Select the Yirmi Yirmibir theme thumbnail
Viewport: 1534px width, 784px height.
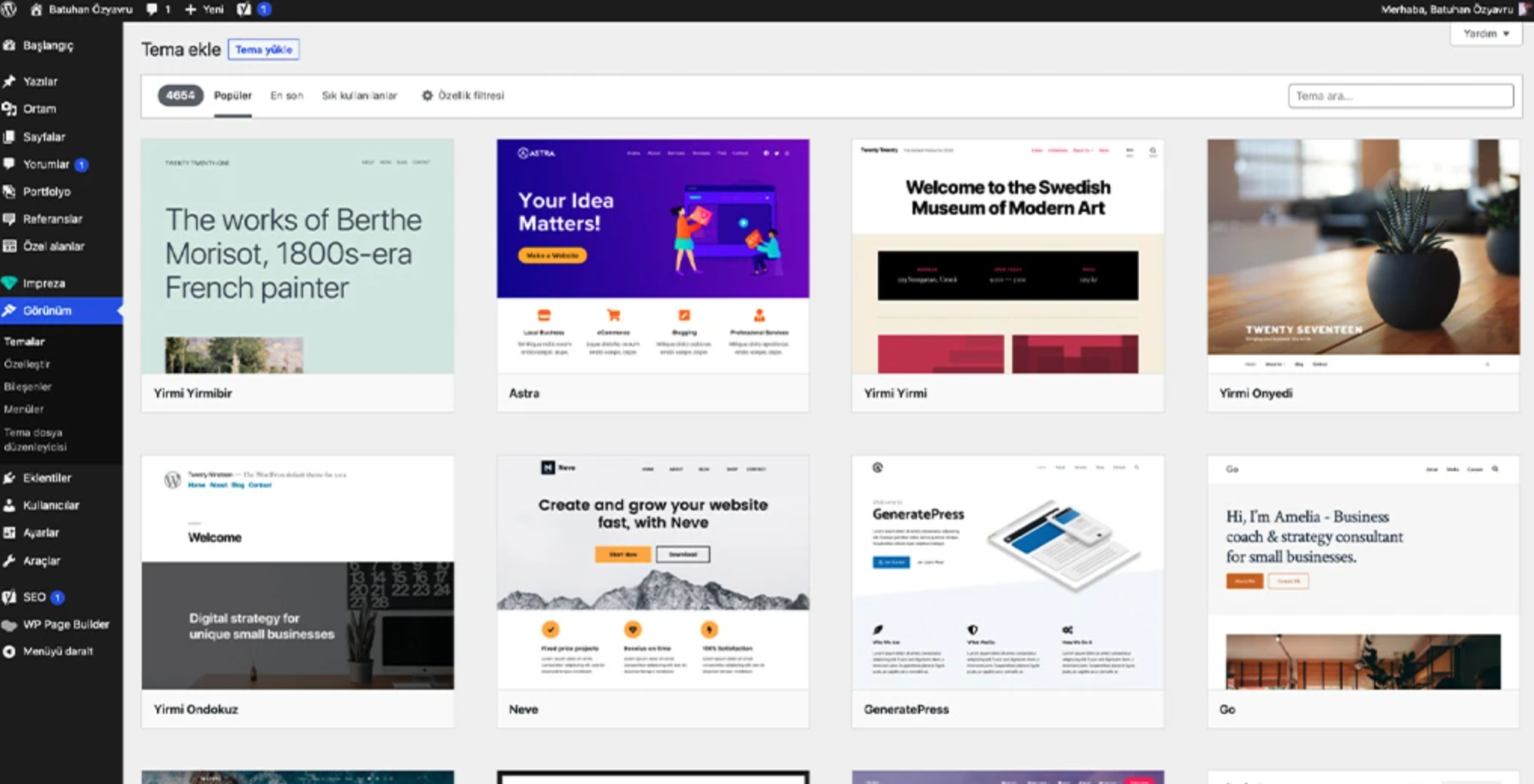(x=298, y=256)
